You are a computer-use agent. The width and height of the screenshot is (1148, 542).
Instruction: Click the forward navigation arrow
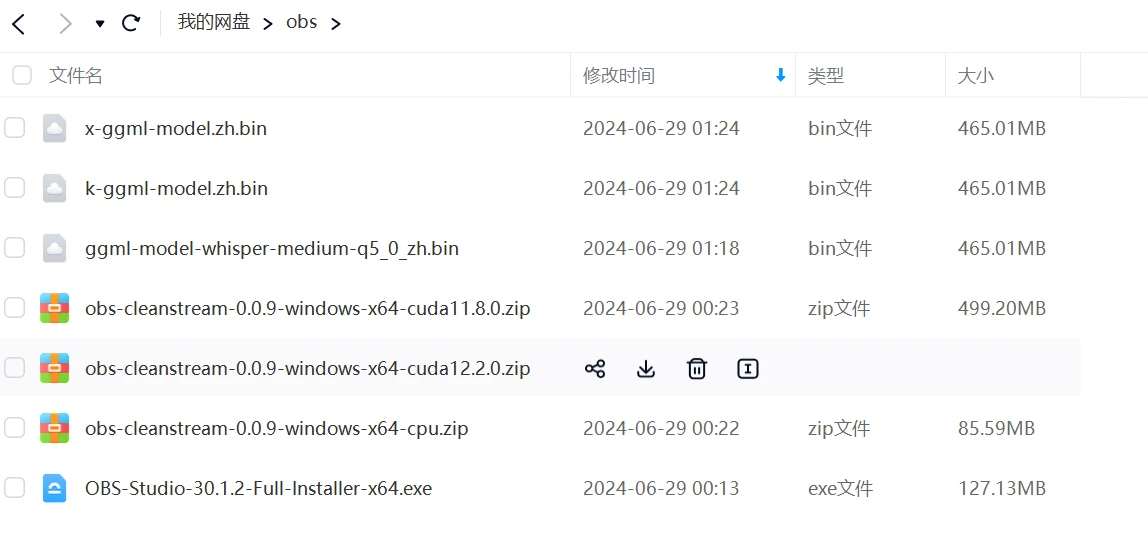[x=66, y=23]
